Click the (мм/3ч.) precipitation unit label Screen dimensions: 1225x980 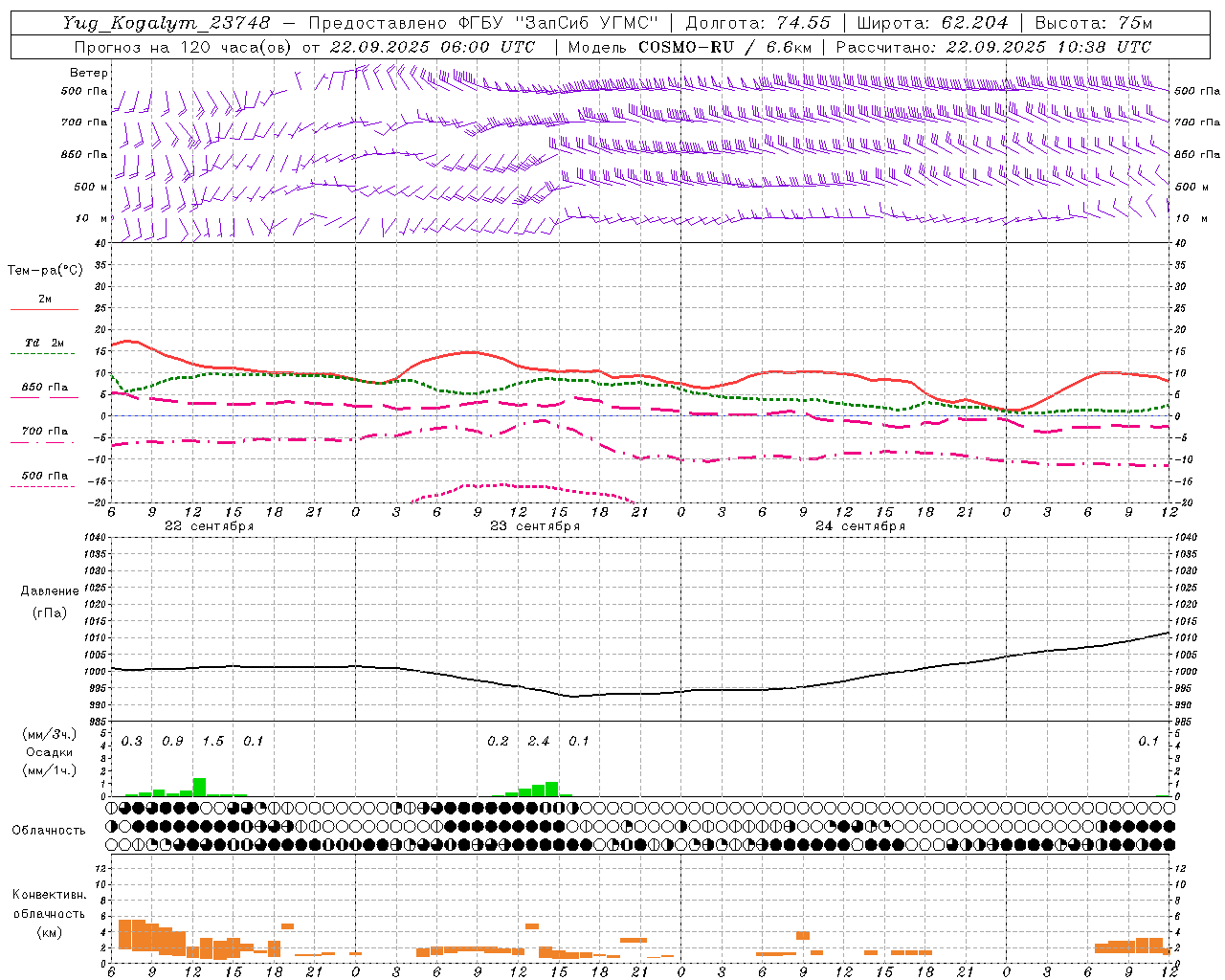coord(49,735)
